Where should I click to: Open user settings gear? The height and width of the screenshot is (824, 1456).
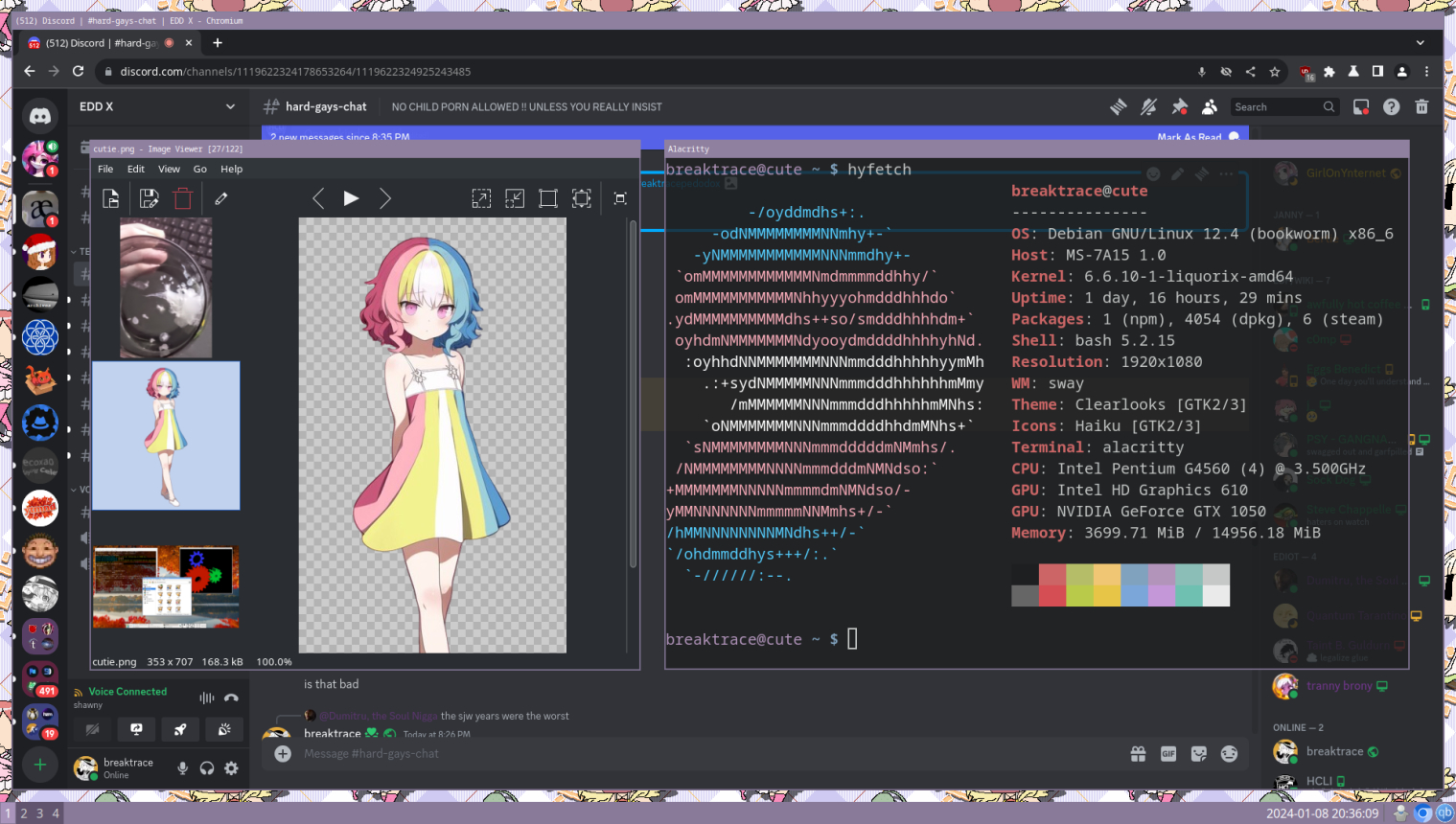tap(231, 768)
